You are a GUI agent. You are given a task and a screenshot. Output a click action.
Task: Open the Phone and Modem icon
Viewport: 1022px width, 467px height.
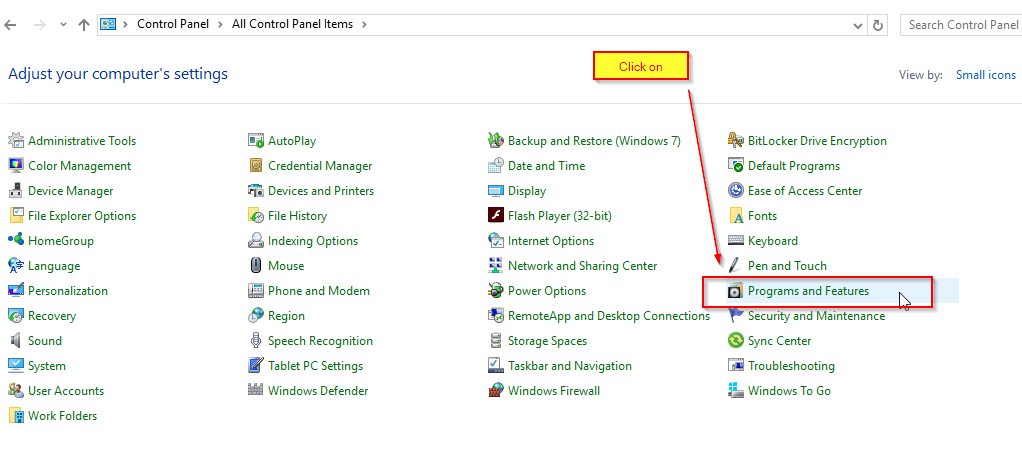point(256,291)
